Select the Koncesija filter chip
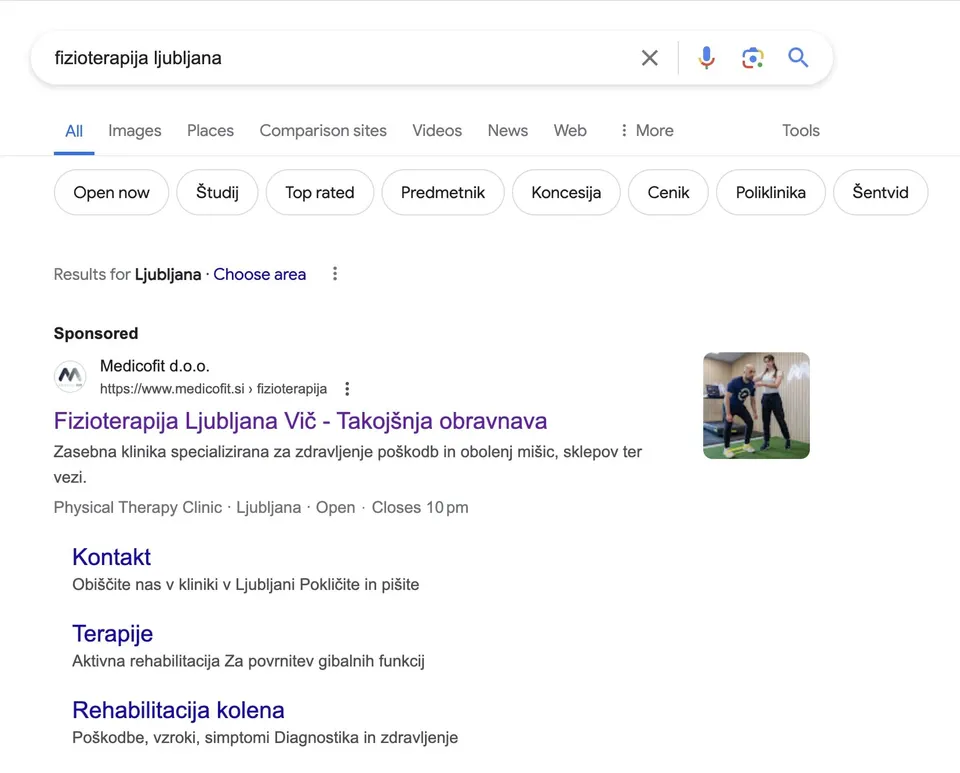The height and width of the screenshot is (773, 960). tap(566, 192)
